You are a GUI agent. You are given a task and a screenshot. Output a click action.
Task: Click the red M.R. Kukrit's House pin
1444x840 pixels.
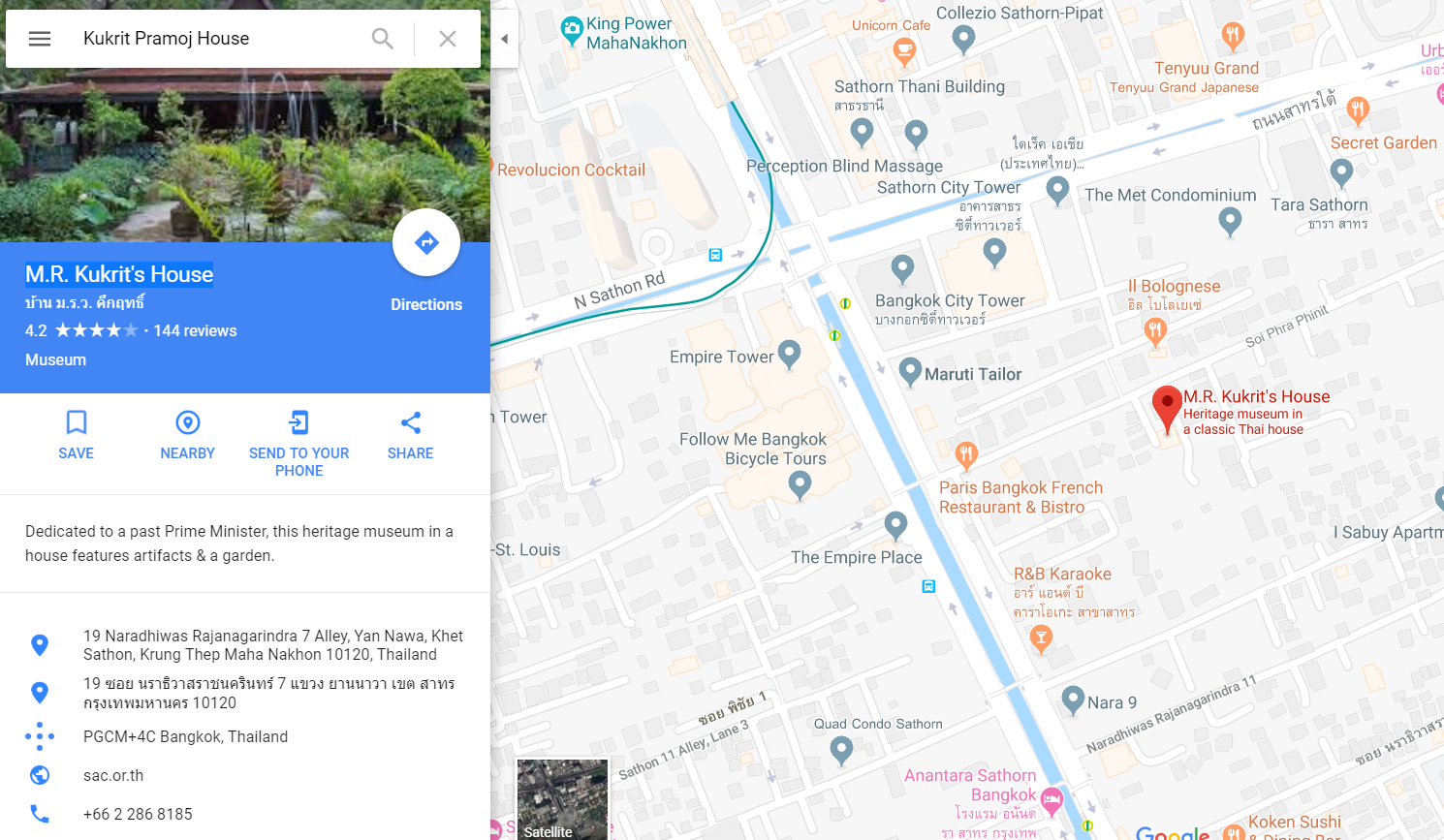click(x=1167, y=408)
